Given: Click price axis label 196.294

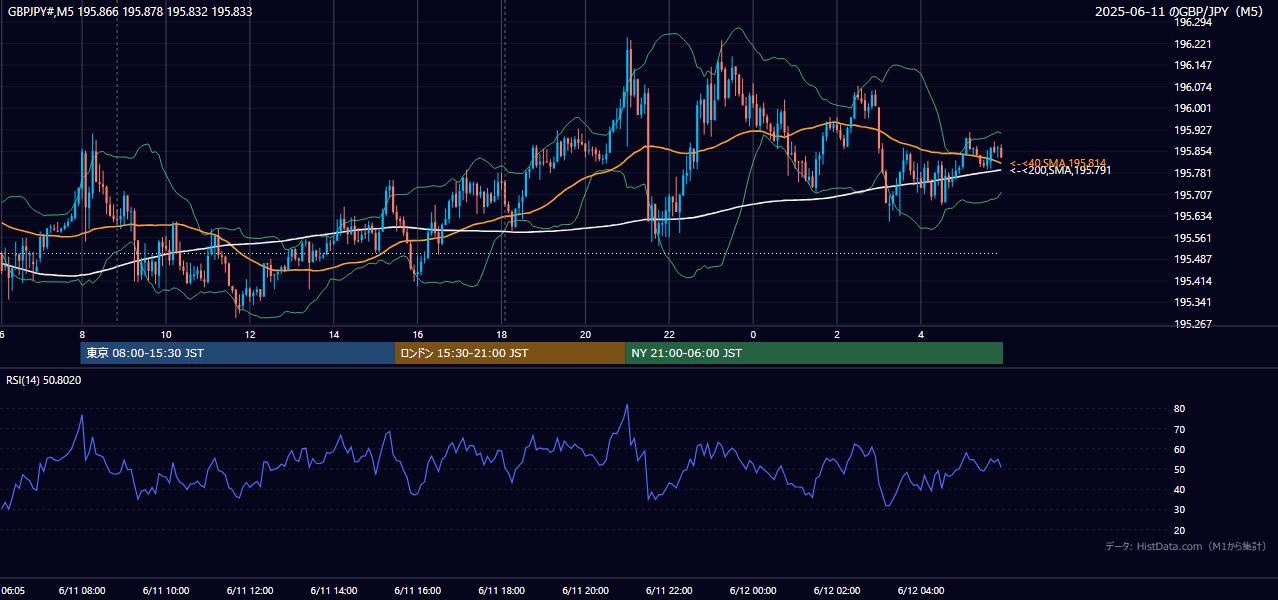Looking at the screenshot, I should tap(1192, 22).
